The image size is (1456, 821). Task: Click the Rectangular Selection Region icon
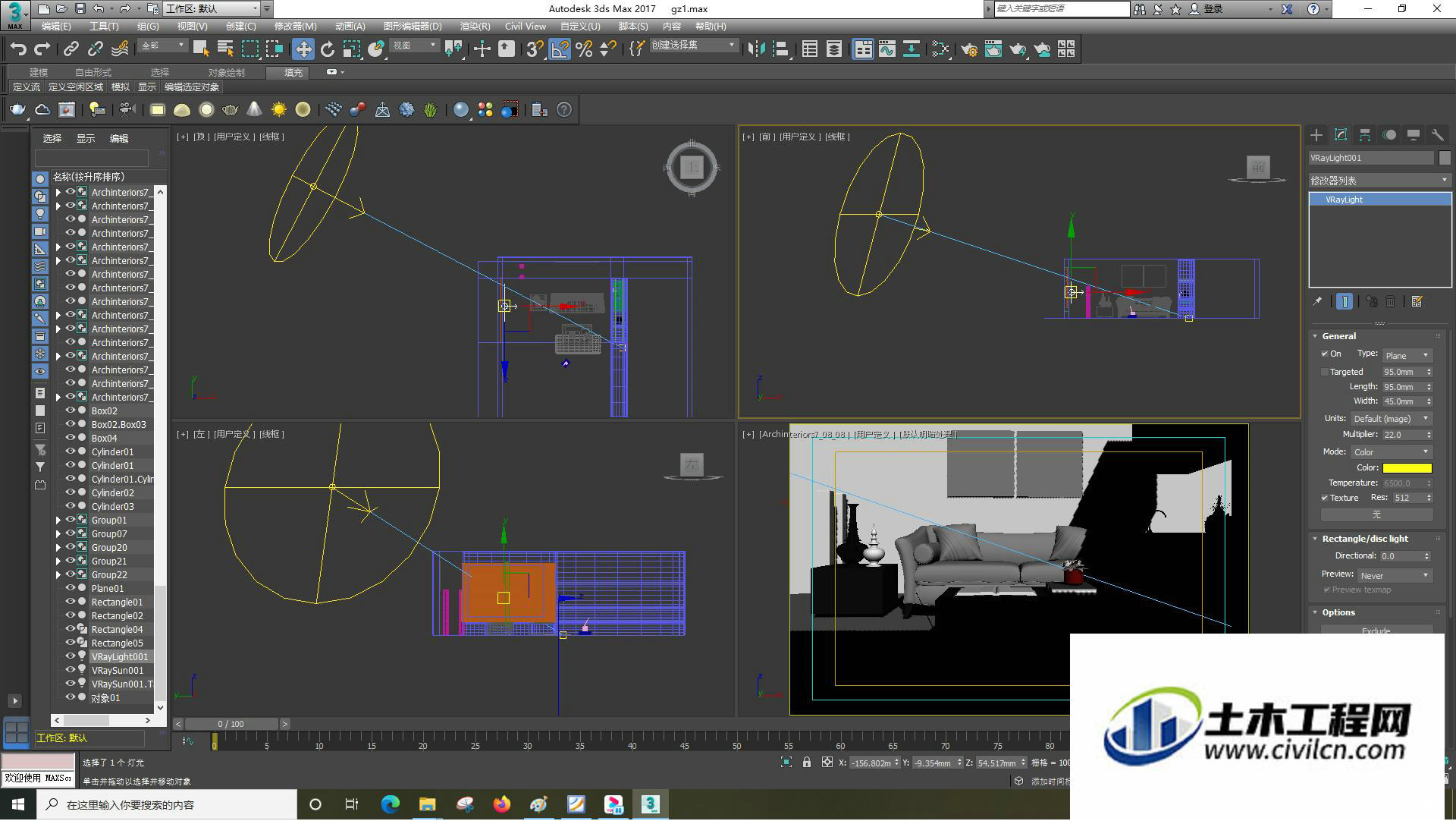[x=249, y=49]
